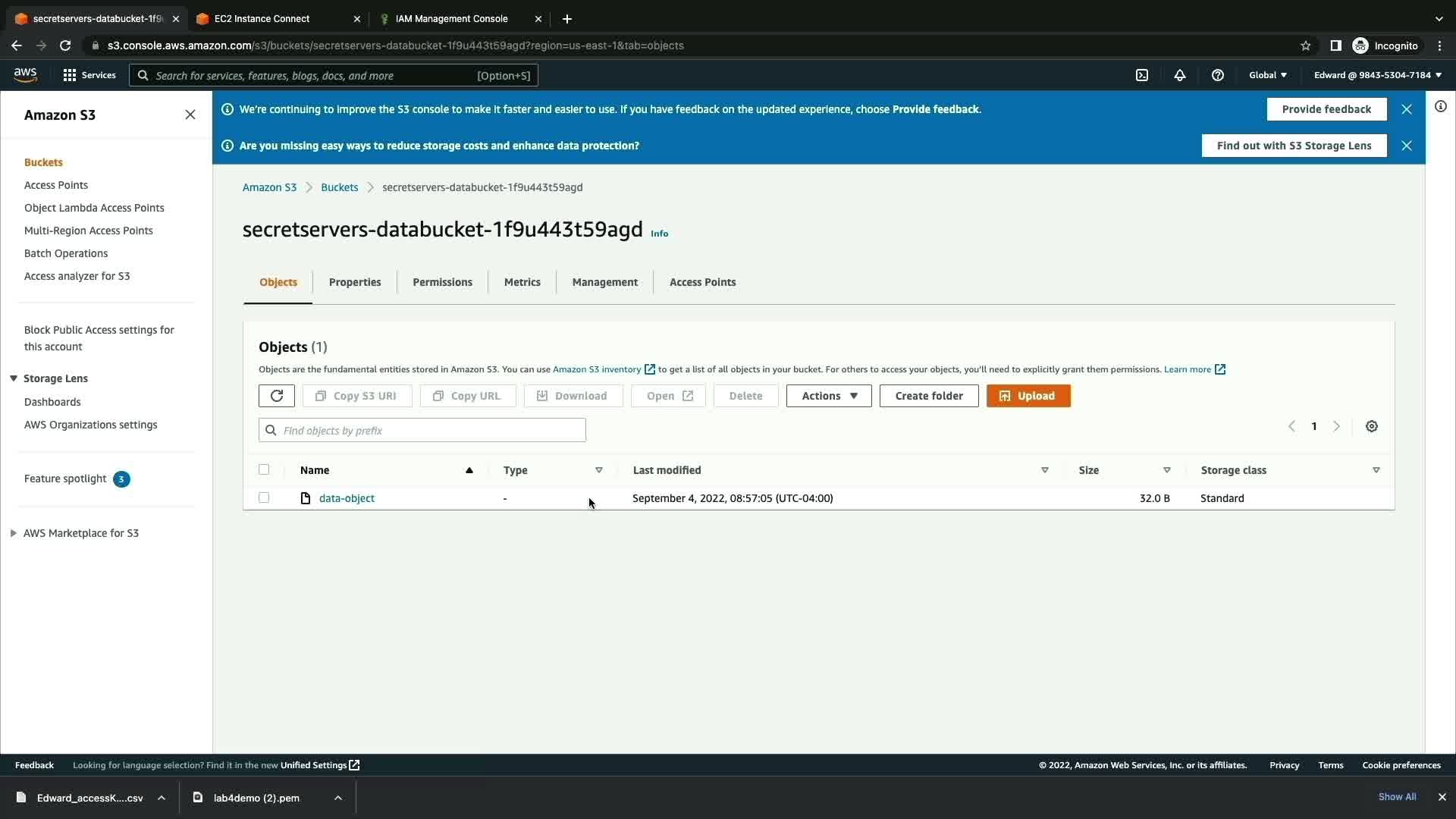1456x819 pixels.
Task: Click the help question mark icon
Action: click(1218, 75)
